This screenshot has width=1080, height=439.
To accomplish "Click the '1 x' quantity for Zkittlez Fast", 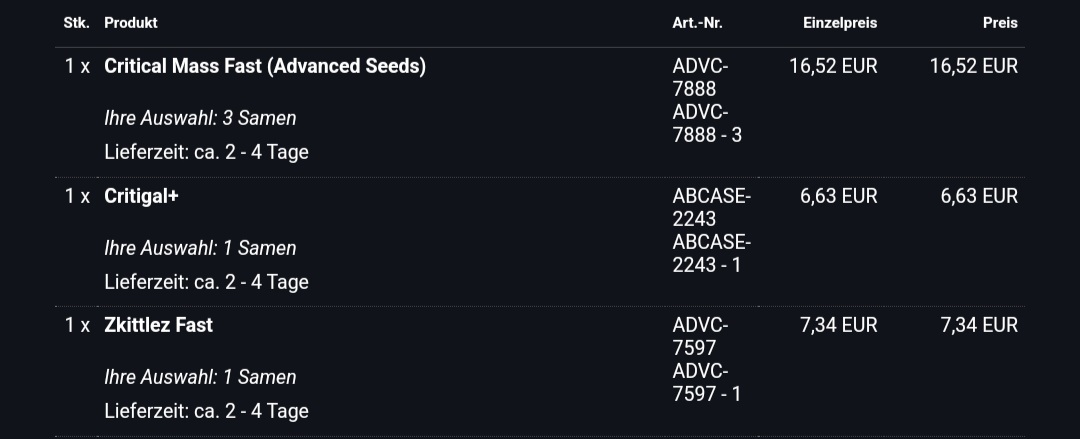I will coord(77,325).
